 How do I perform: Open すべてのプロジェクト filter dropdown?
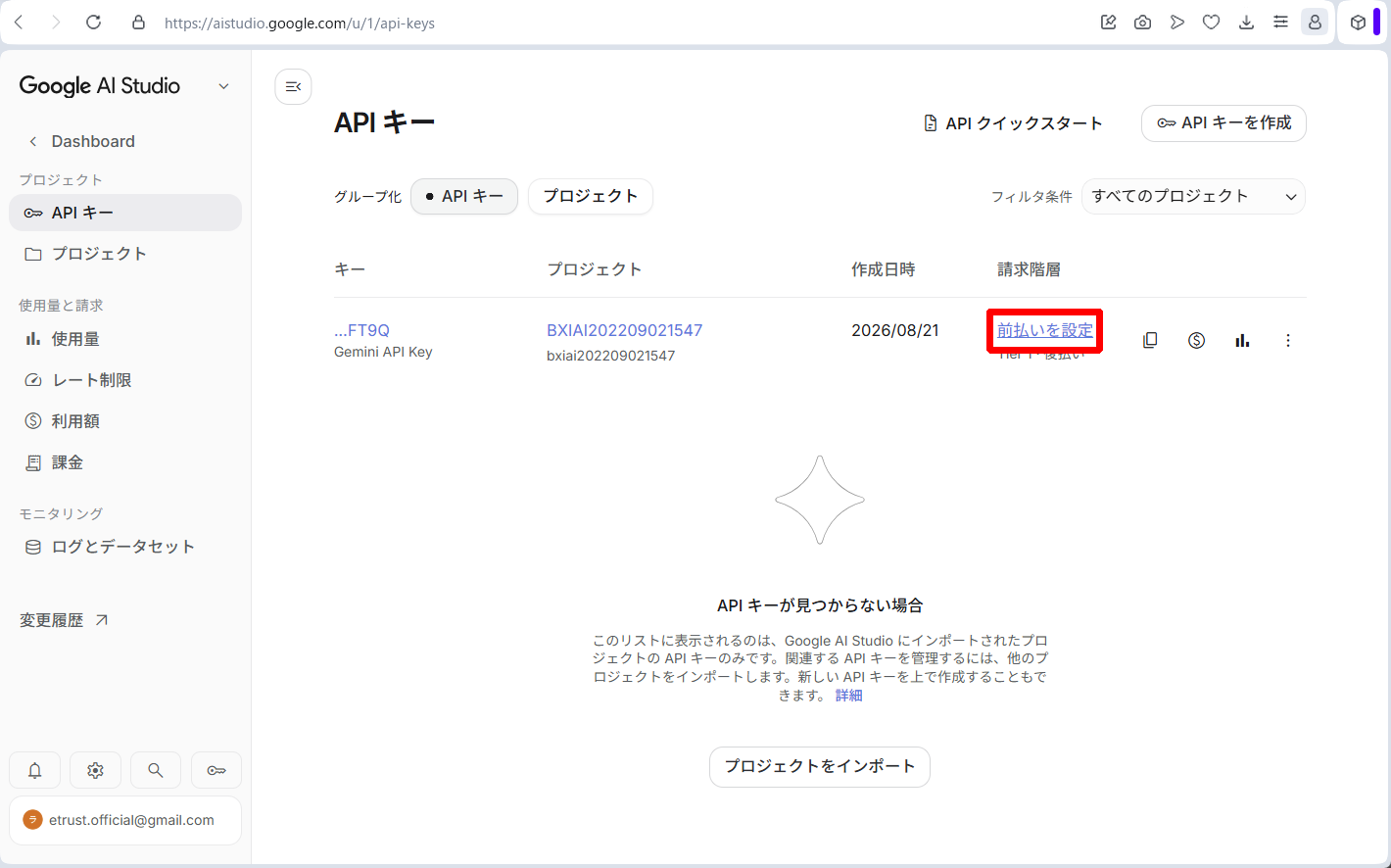click(1193, 196)
